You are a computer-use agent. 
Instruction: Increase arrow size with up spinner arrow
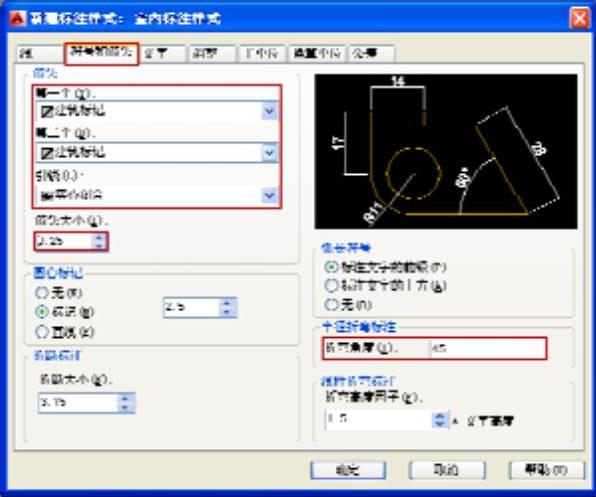pos(99,237)
